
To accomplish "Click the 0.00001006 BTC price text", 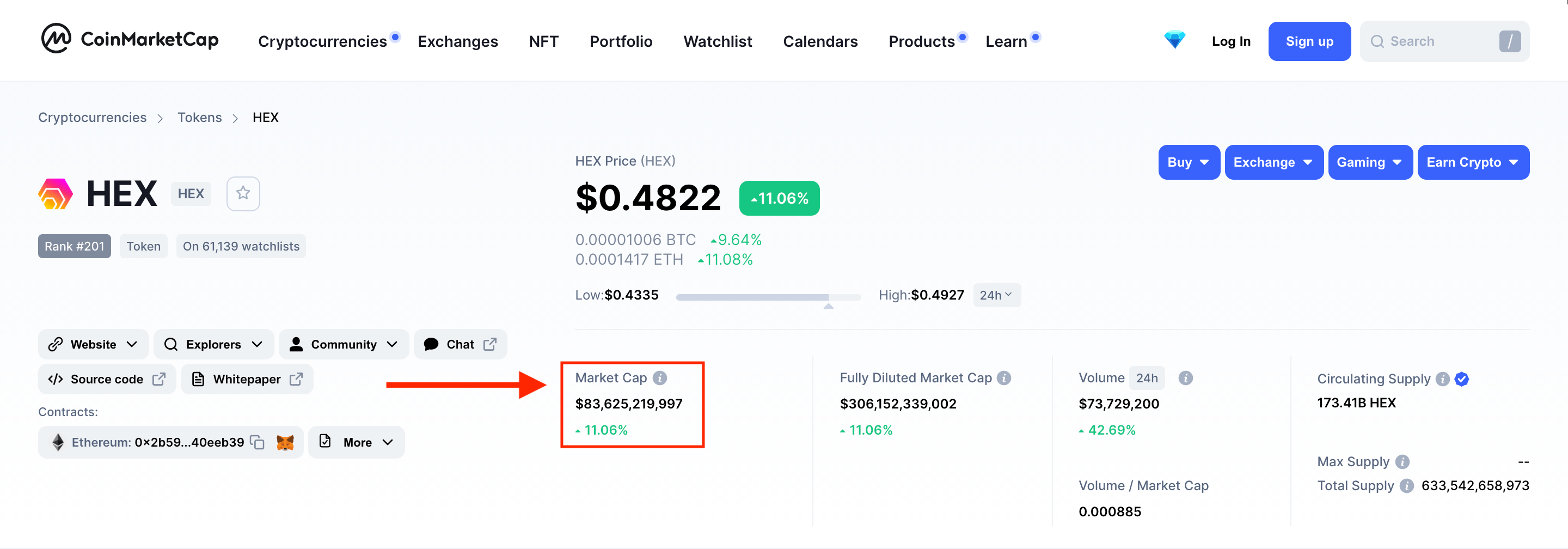I will click(x=635, y=240).
